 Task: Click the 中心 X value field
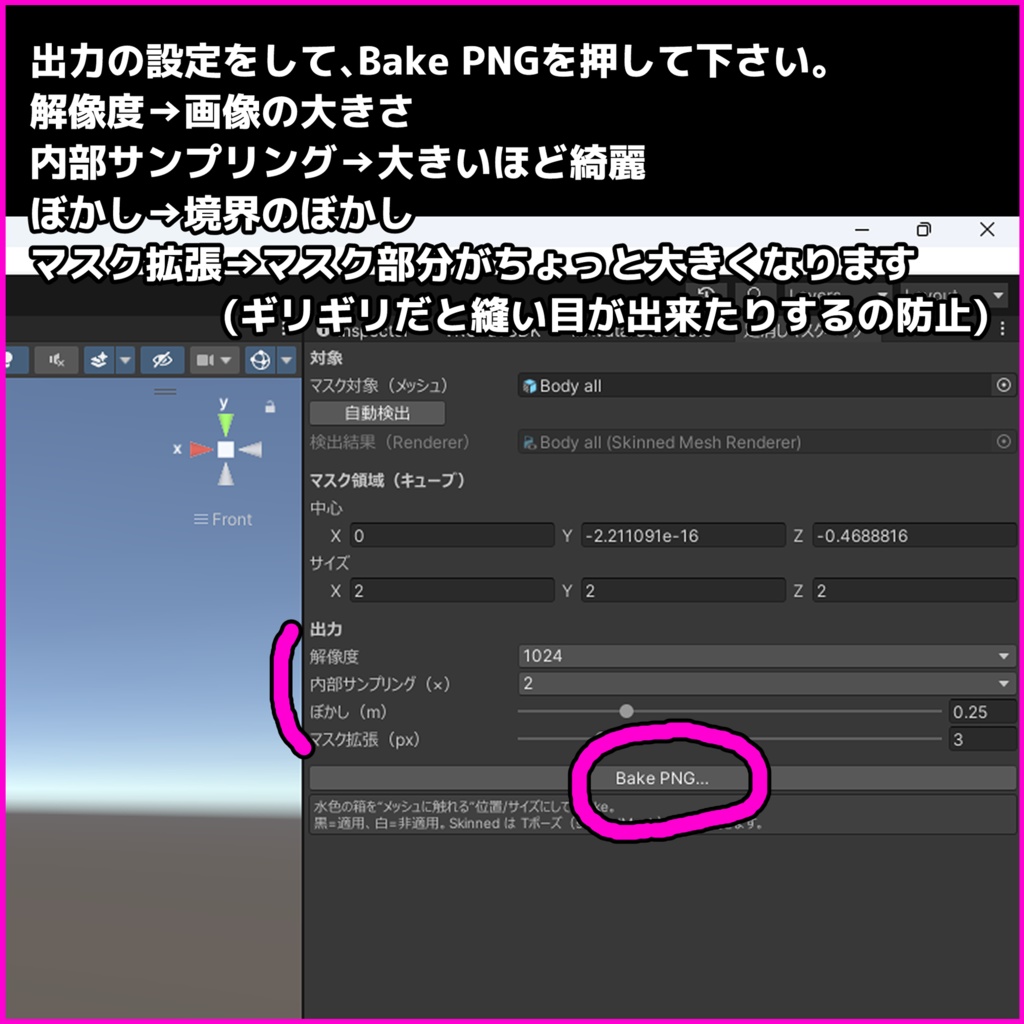tap(452, 536)
